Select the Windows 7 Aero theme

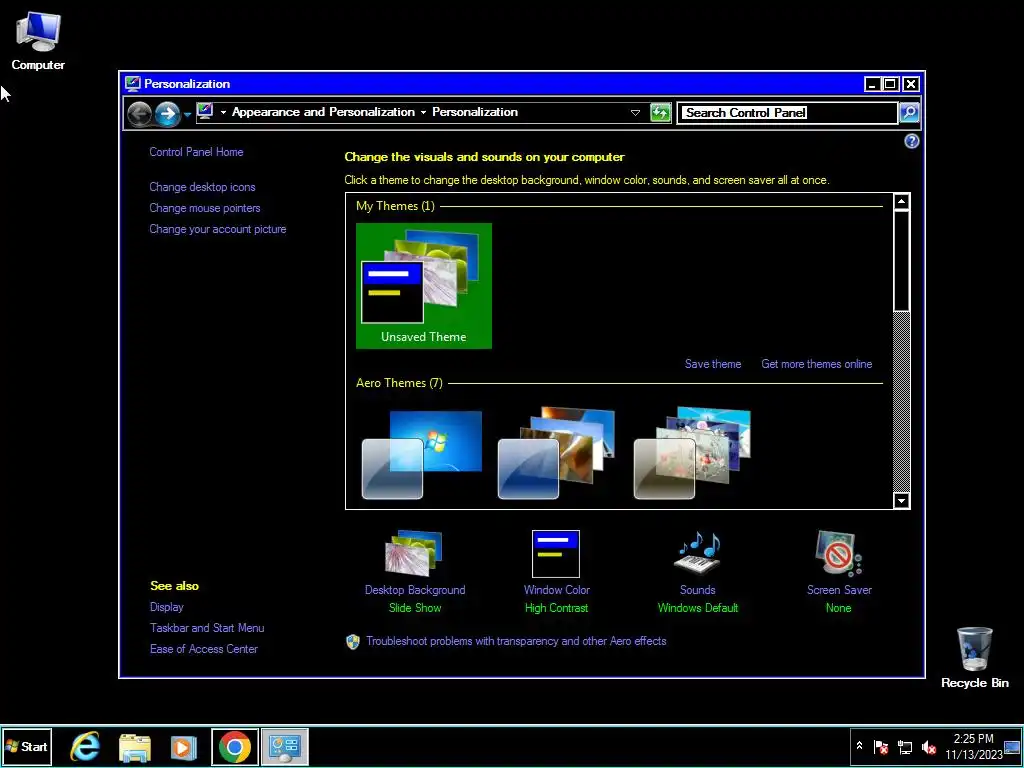pyautogui.click(x=422, y=455)
